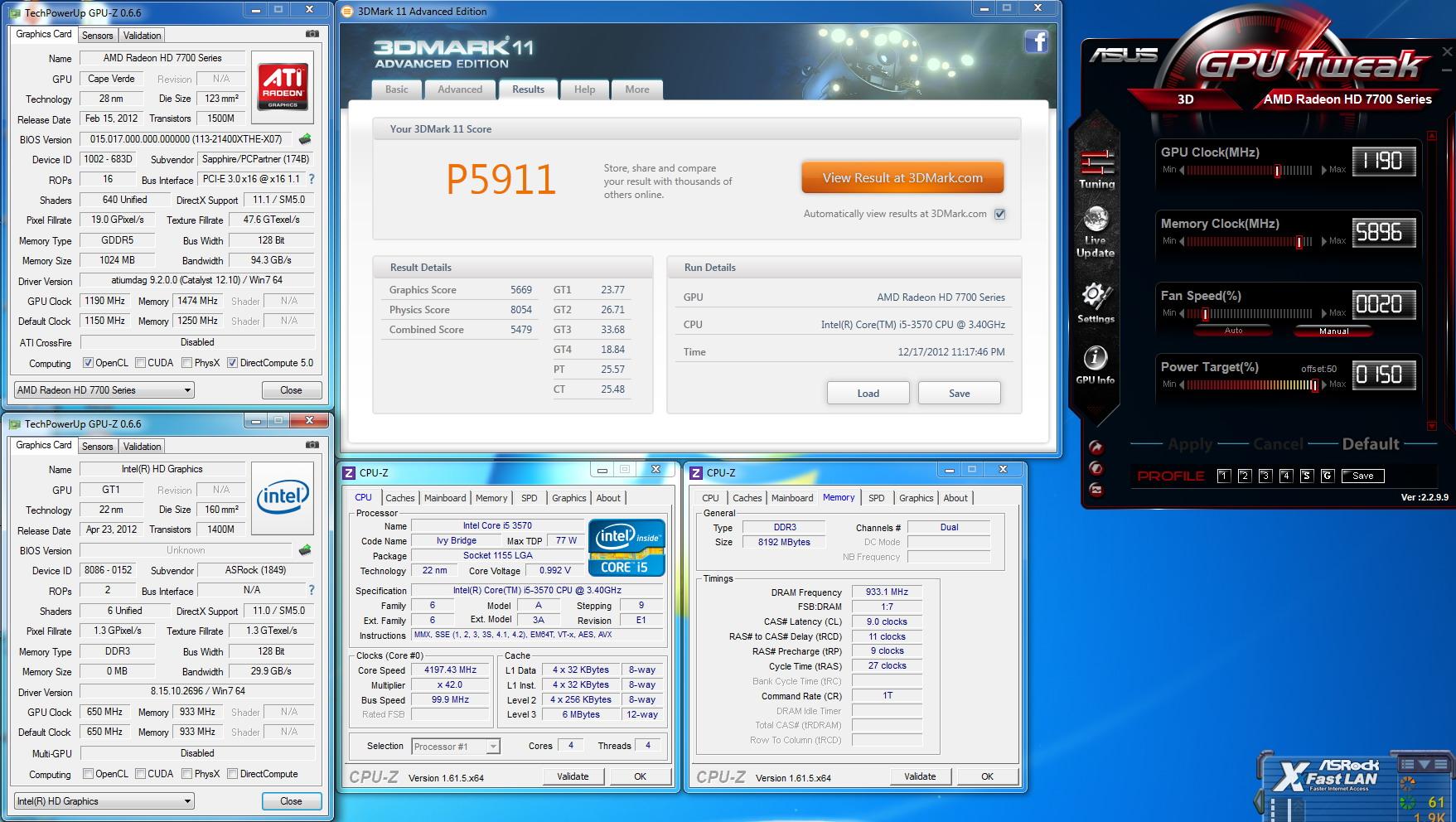1456x822 pixels.
Task: Select profile 3 in GPU Tweak
Action: pos(1265,476)
